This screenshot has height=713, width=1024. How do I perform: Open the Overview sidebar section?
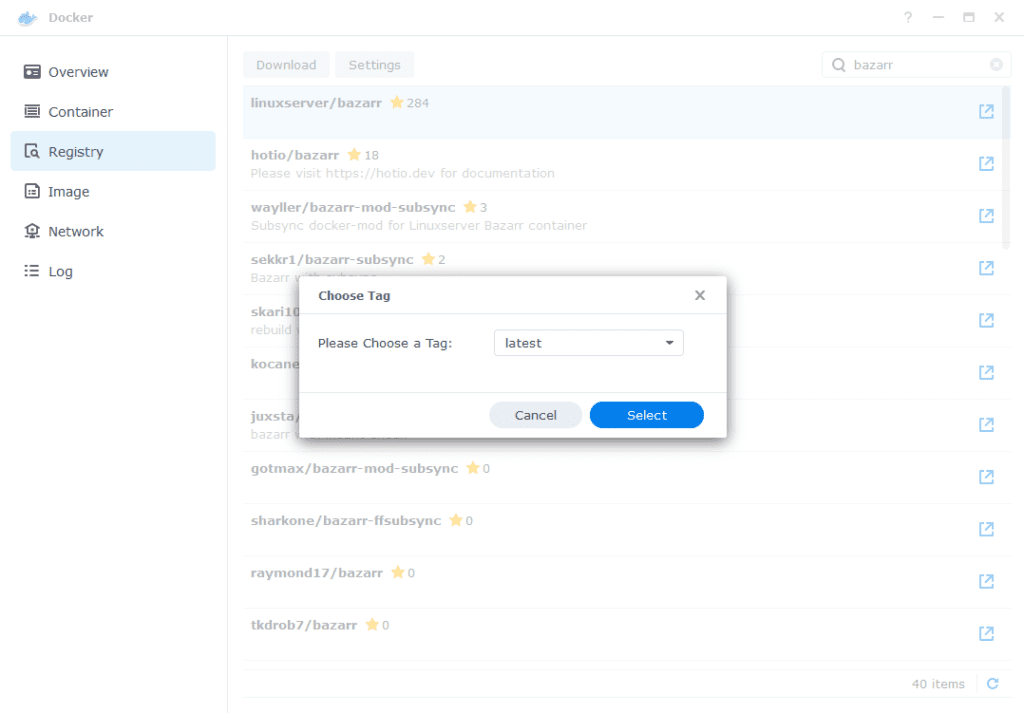[113, 72]
